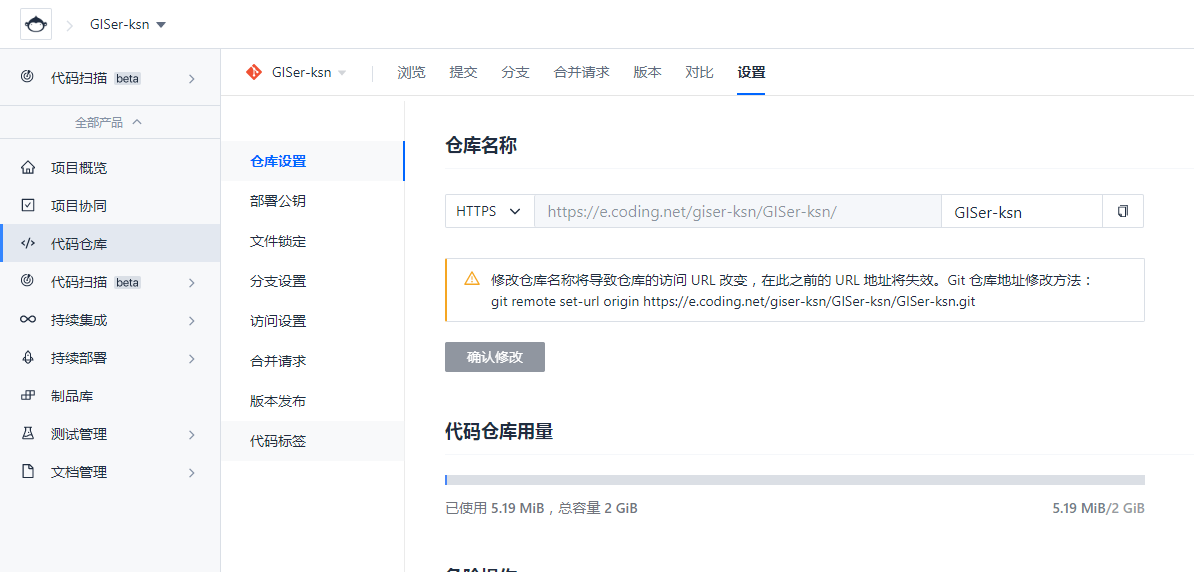Open the 部署公钥 settings page
Image resolution: width=1194 pixels, height=572 pixels.
(x=278, y=201)
